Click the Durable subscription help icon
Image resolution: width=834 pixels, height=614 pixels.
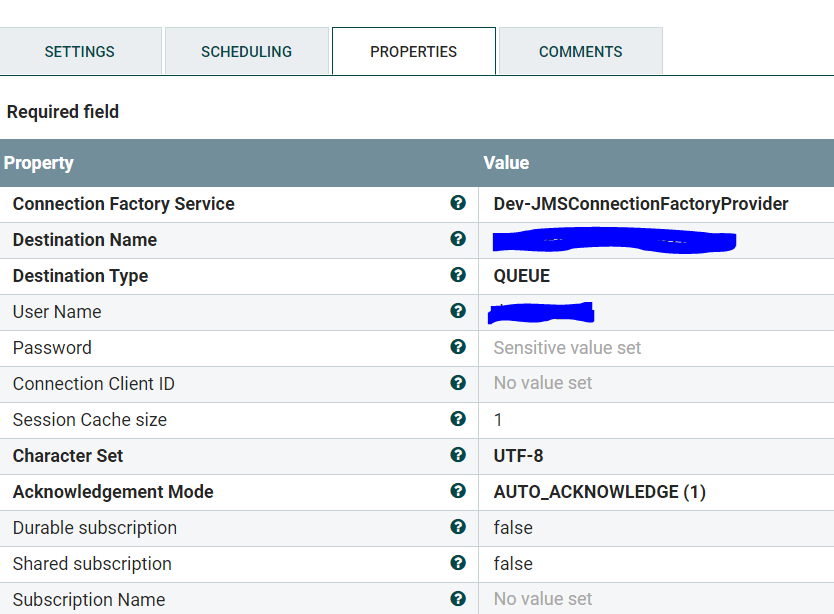tap(458, 527)
